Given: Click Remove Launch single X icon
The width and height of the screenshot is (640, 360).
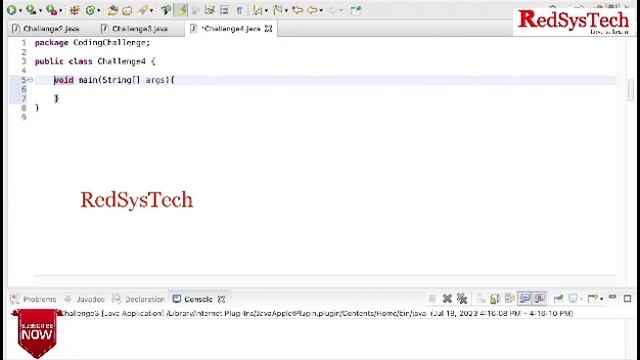Looking at the screenshot, I should (x=447, y=299).
